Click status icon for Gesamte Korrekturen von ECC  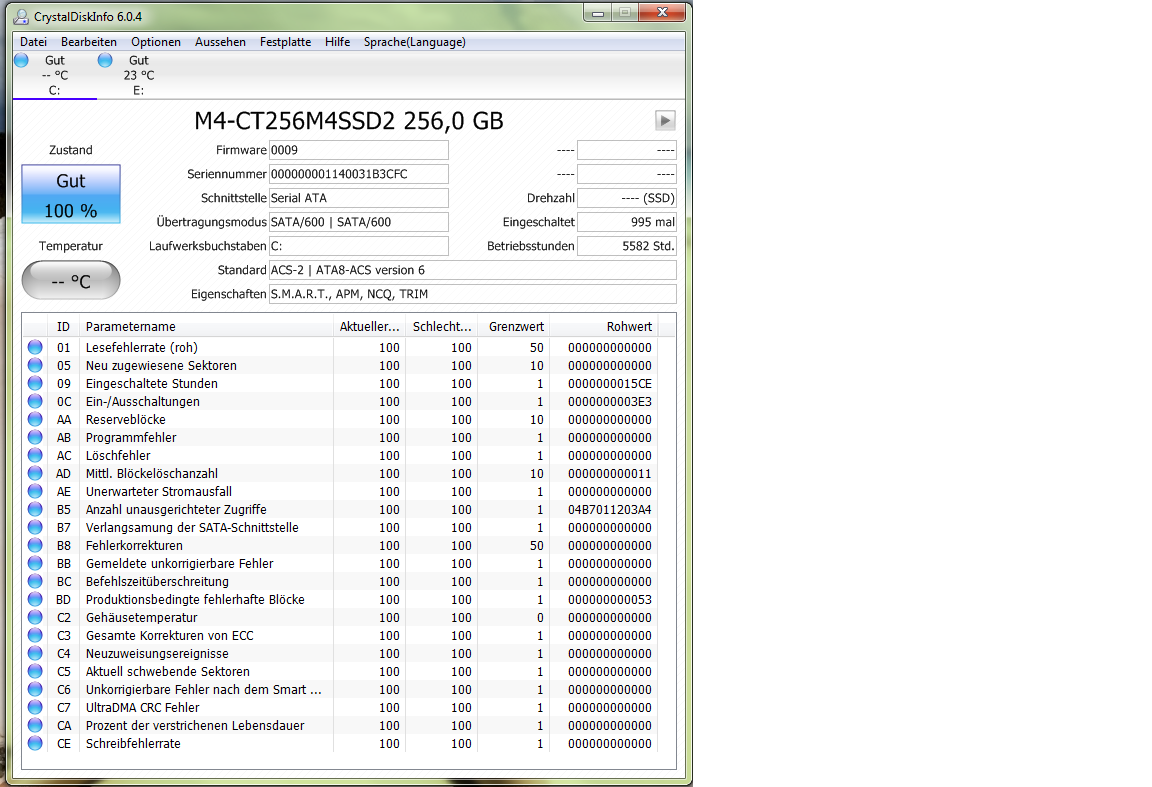click(x=35, y=635)
